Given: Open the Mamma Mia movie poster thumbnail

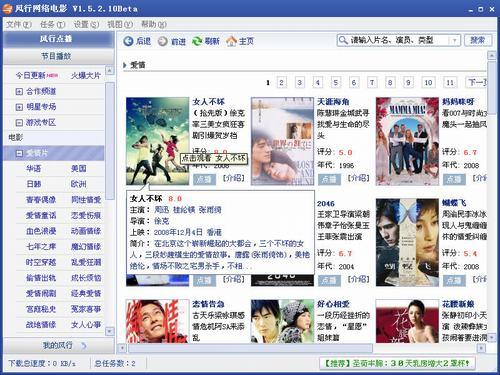Looking at the screenshot, I should pyautogui.click(x=407, y=141).
